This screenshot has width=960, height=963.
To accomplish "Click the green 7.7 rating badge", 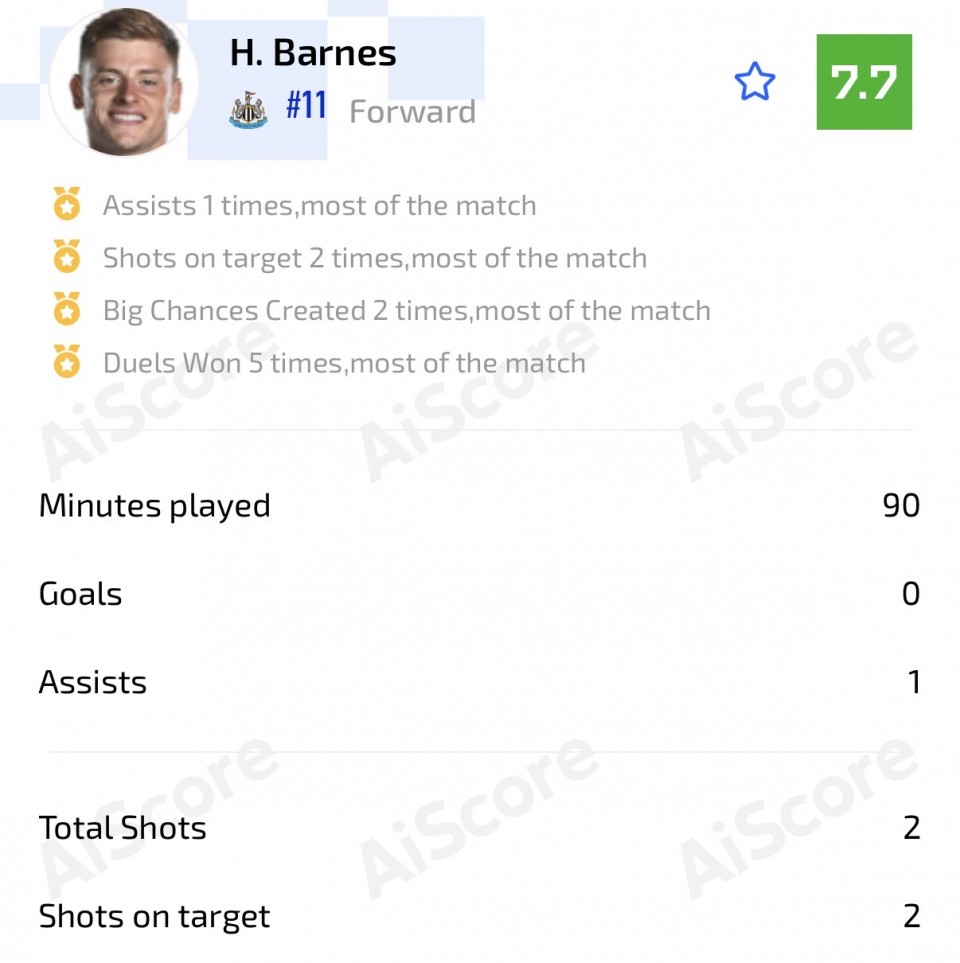I will coord(864,82).
